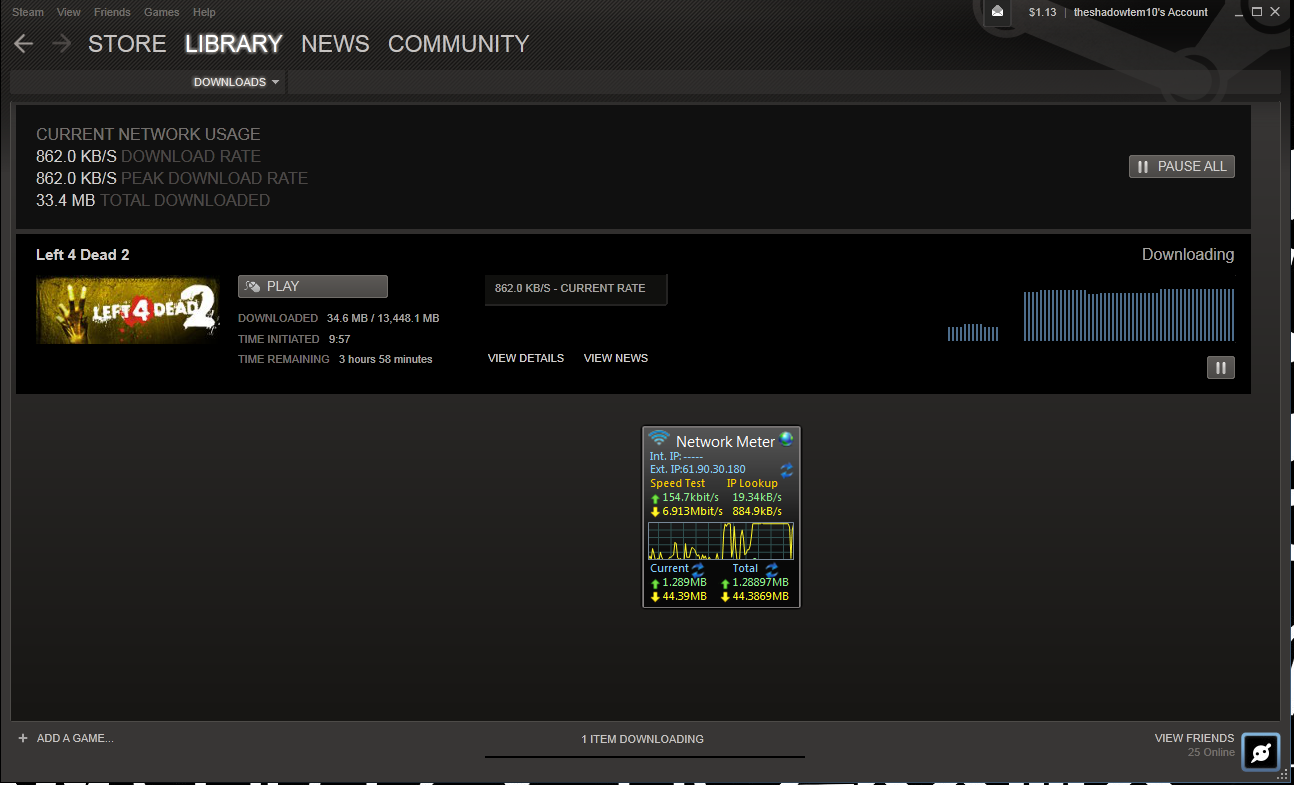Click the Network Meter title text
1294x785 pixels.
[726, 441]
